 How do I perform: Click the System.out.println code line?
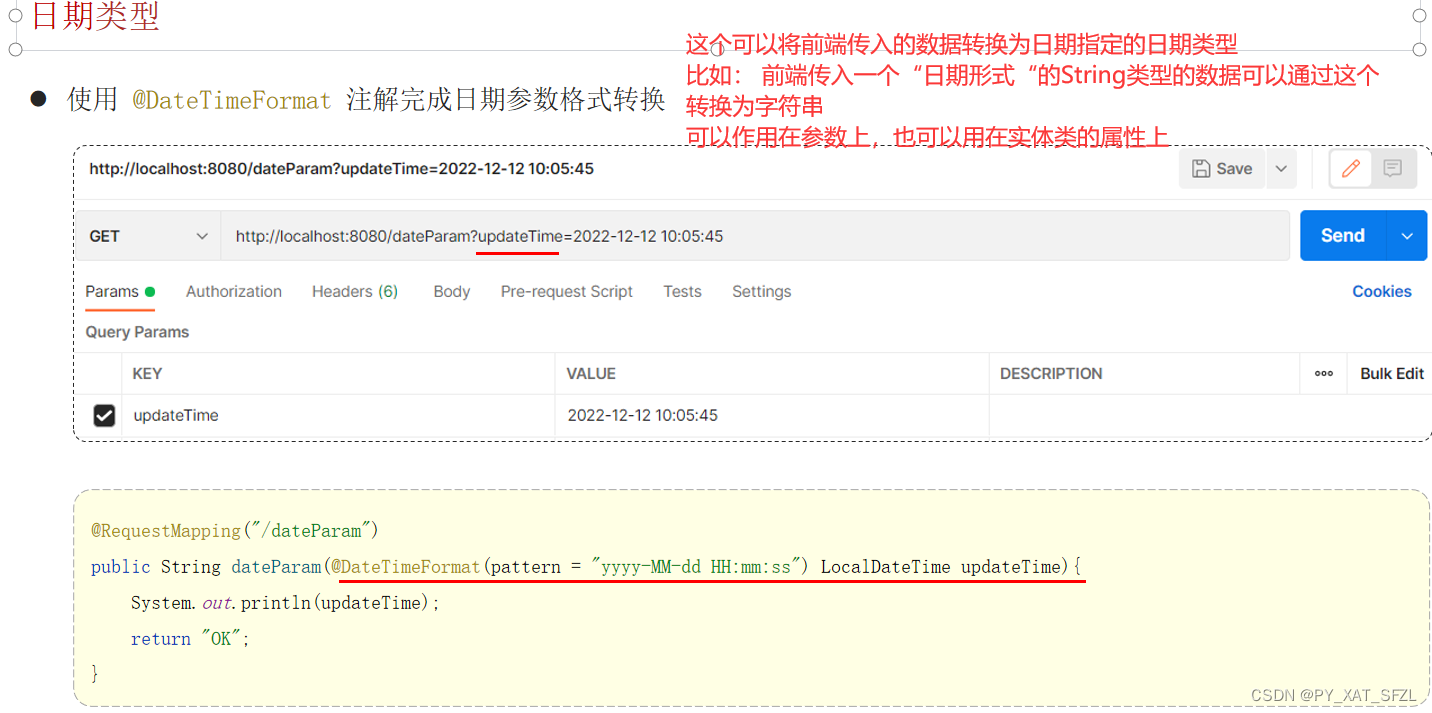click(x=285, y=603)
